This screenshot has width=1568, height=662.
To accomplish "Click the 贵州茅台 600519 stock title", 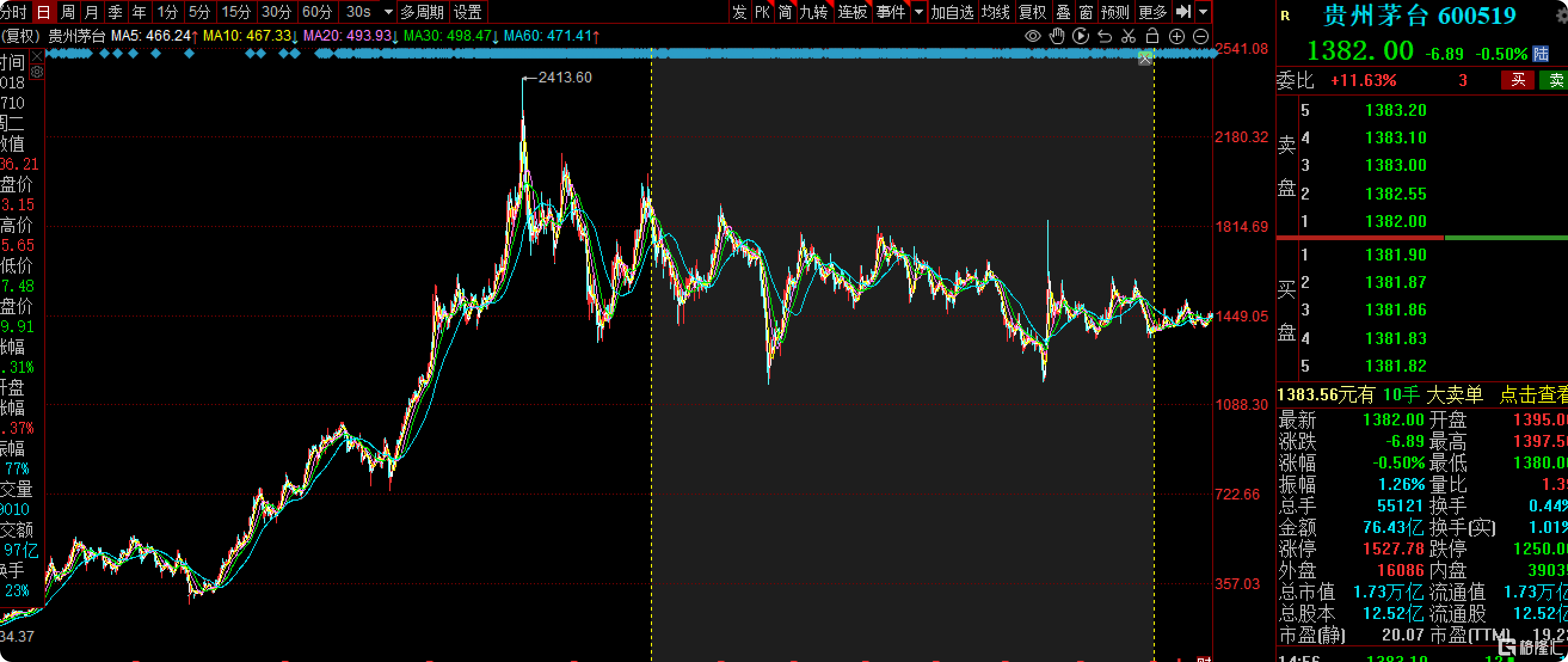I will click(x=1419, y=16).
